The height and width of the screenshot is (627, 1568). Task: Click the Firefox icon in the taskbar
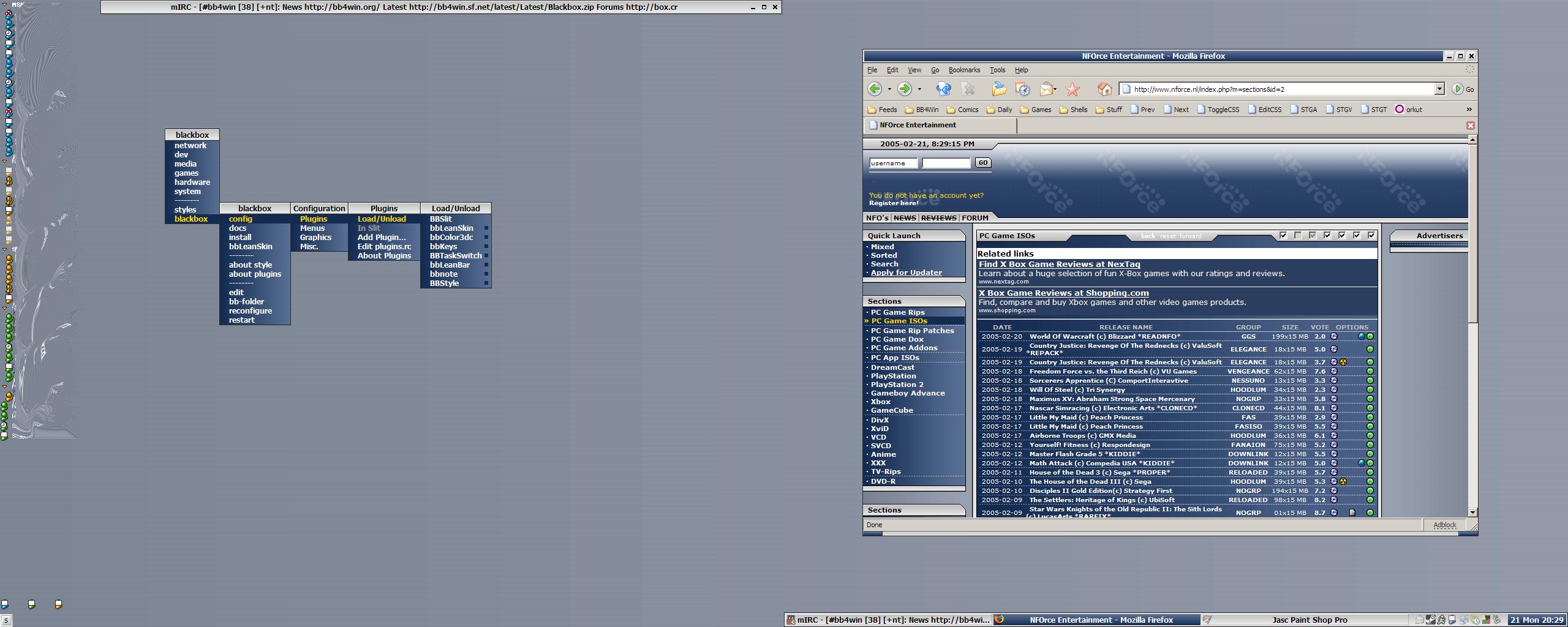click(999, 619)
